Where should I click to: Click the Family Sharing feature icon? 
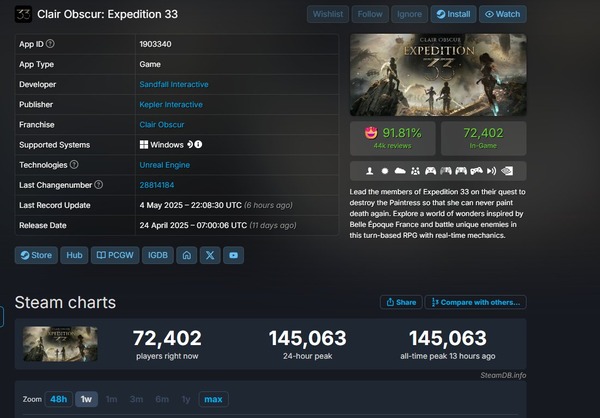(415, 171)
